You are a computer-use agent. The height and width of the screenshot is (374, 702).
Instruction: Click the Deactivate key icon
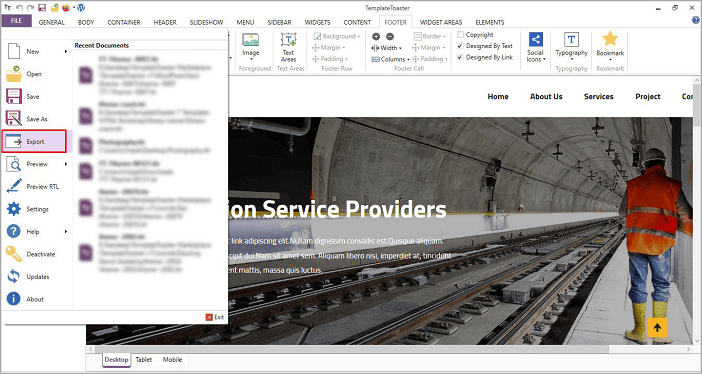(x=13, y=254)
